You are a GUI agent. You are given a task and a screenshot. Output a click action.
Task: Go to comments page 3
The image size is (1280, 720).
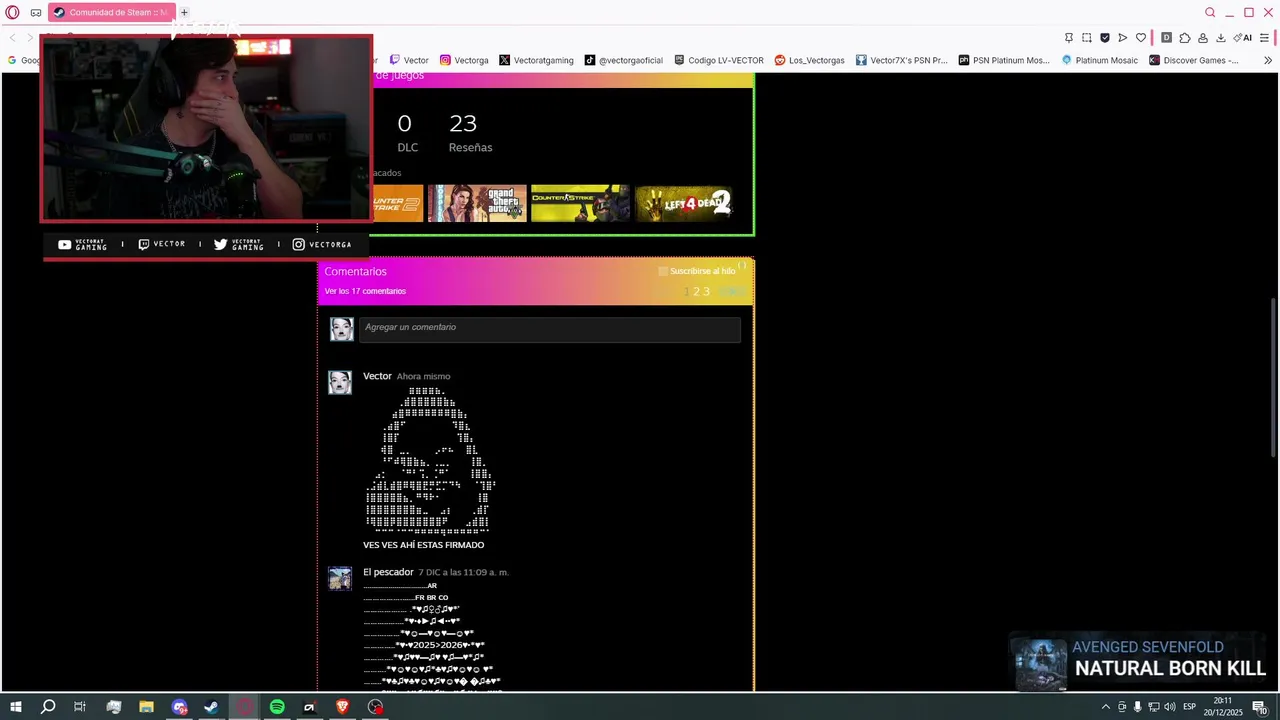(706, 292)
